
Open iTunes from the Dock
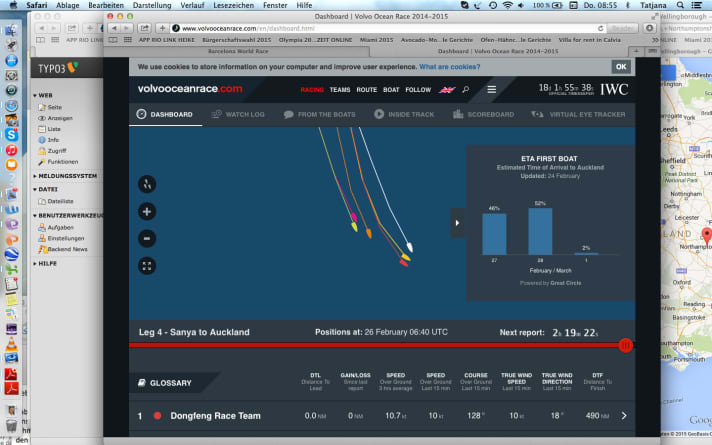pyautogui.click(x=11, y=150)
